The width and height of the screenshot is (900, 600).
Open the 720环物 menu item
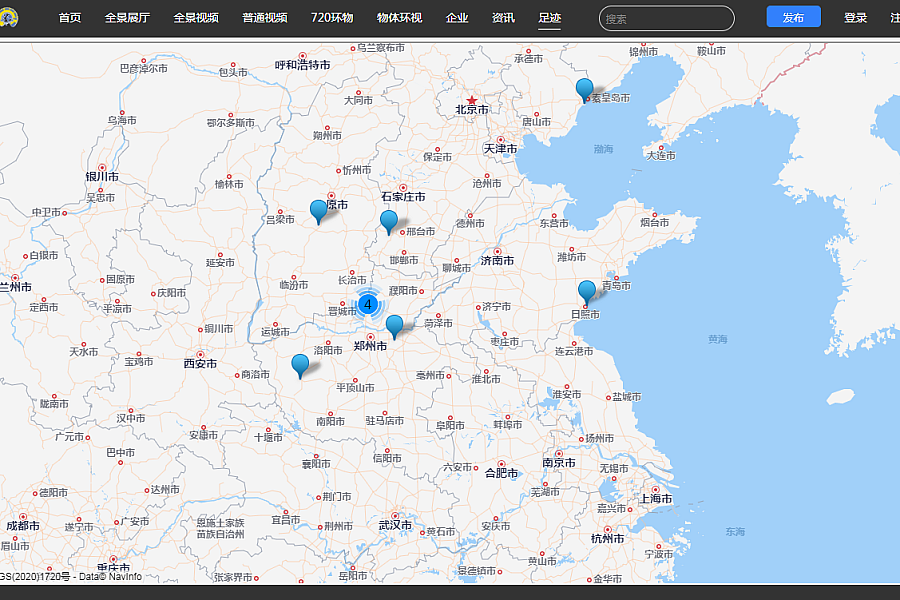pyautogui.click(x=332, y=18)
